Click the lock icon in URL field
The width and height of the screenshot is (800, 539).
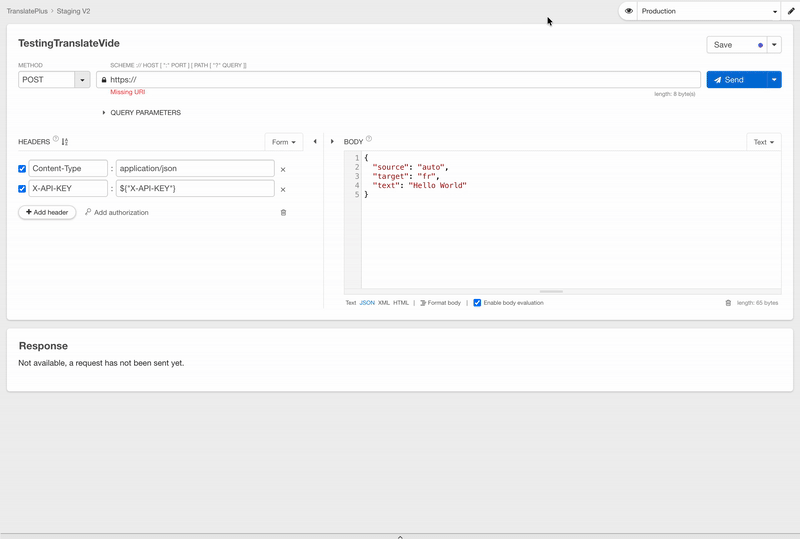tap(104, 80)
